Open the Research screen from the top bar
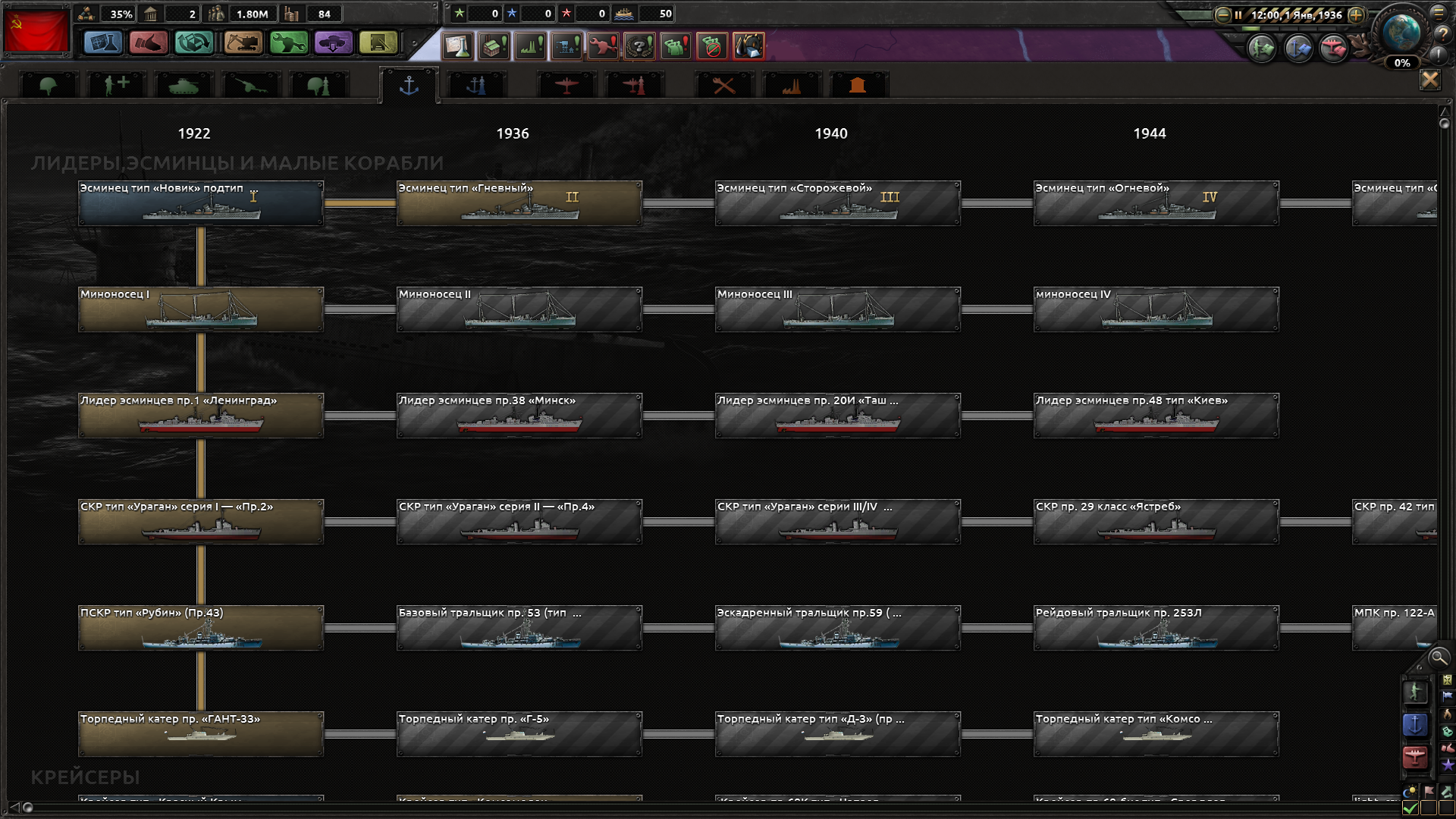Screen dimensions: 1456x819 click(103, 43)
